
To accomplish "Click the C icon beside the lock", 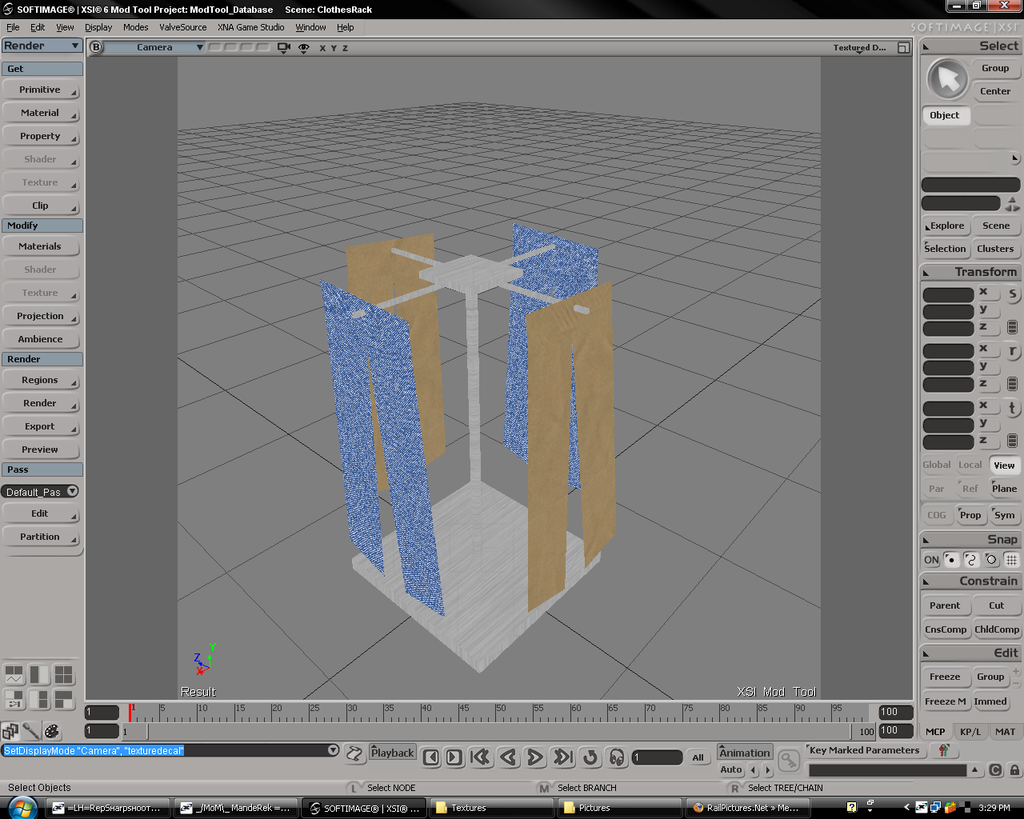I will click(x=995, y=770).
